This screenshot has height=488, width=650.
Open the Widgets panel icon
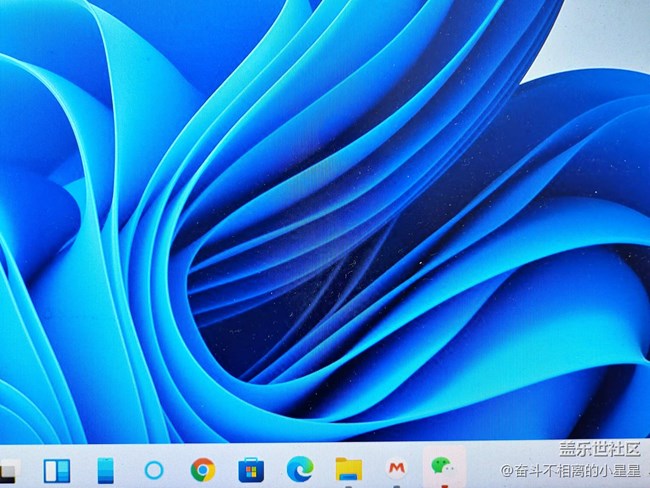[x=57, y=469]
